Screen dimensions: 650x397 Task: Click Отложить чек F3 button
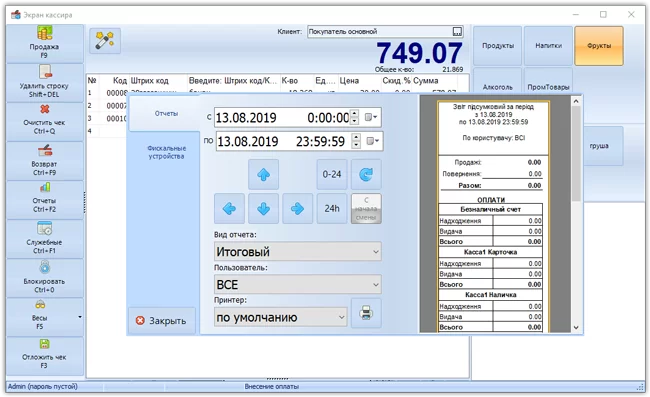[45, 356]
